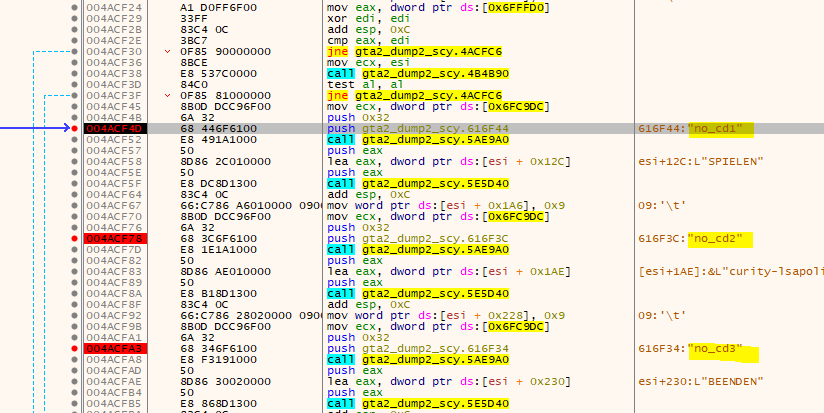
Task: Toggle off the breakpoint dot at 004ACFA3
Action: (75, 348)
